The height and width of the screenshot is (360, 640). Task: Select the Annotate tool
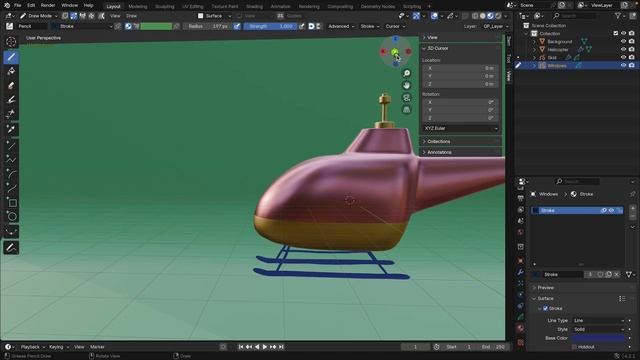click(11, 248)
